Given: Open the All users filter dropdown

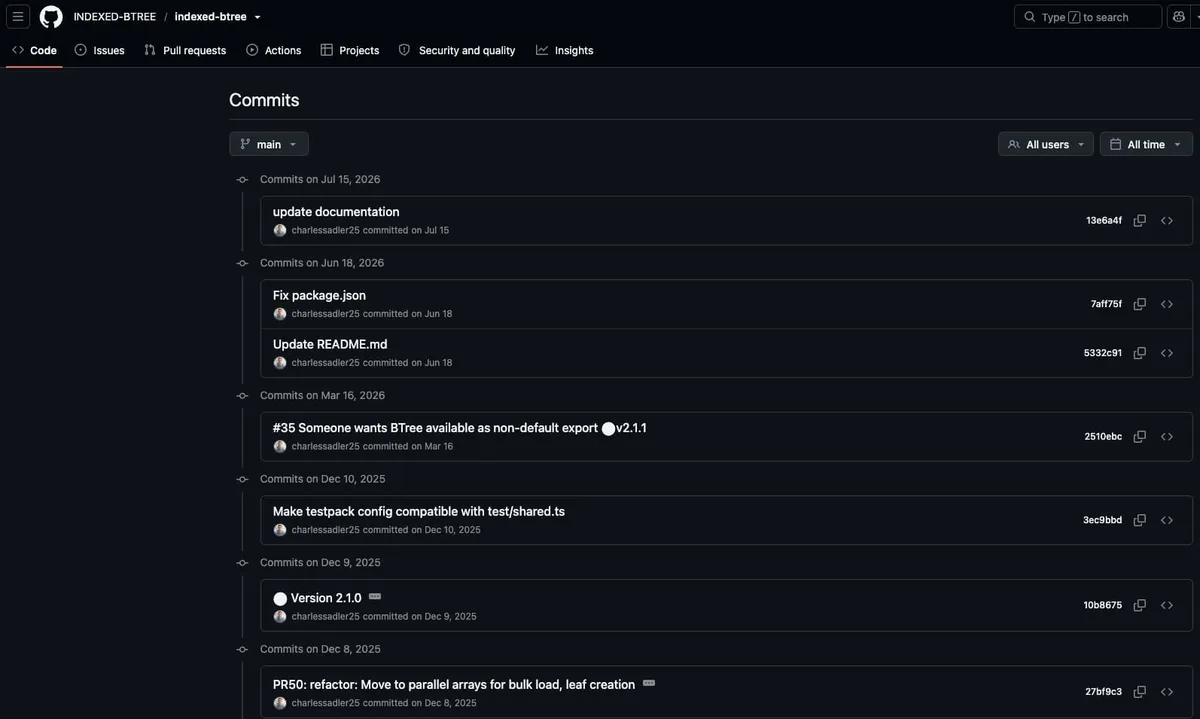Looking at the screenshot, I should [1046, 144].
